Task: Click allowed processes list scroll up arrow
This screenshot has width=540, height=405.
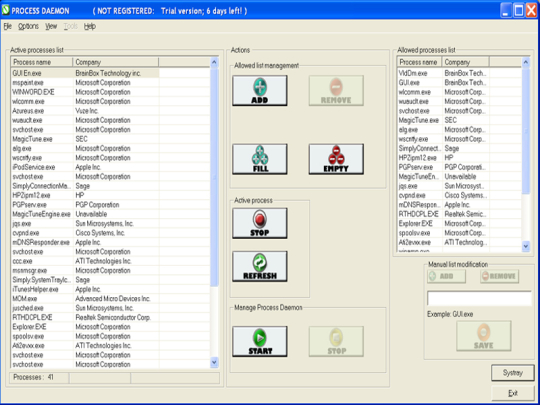Action: [526, 62]
